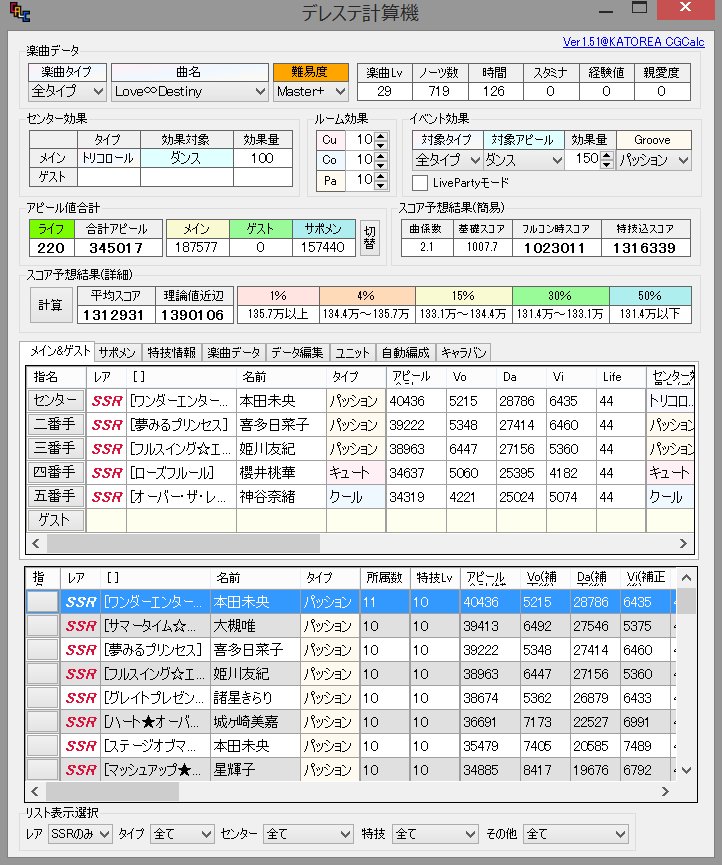Open the 難易度 dropdown showing Master+
This screenshot has height=865, width=722.
(311, 92)
